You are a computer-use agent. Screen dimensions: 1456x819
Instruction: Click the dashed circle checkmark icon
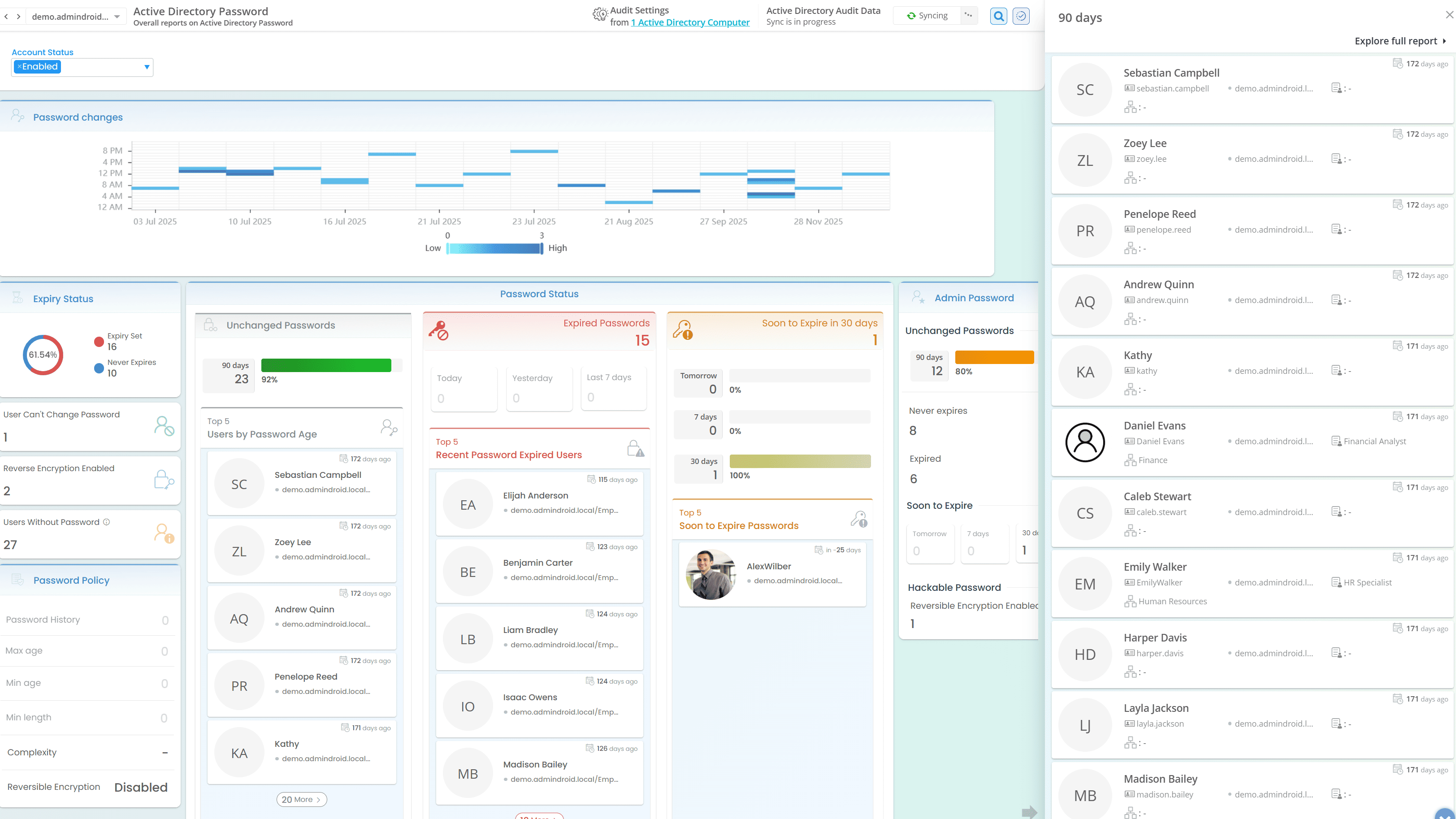point(1021,17)
